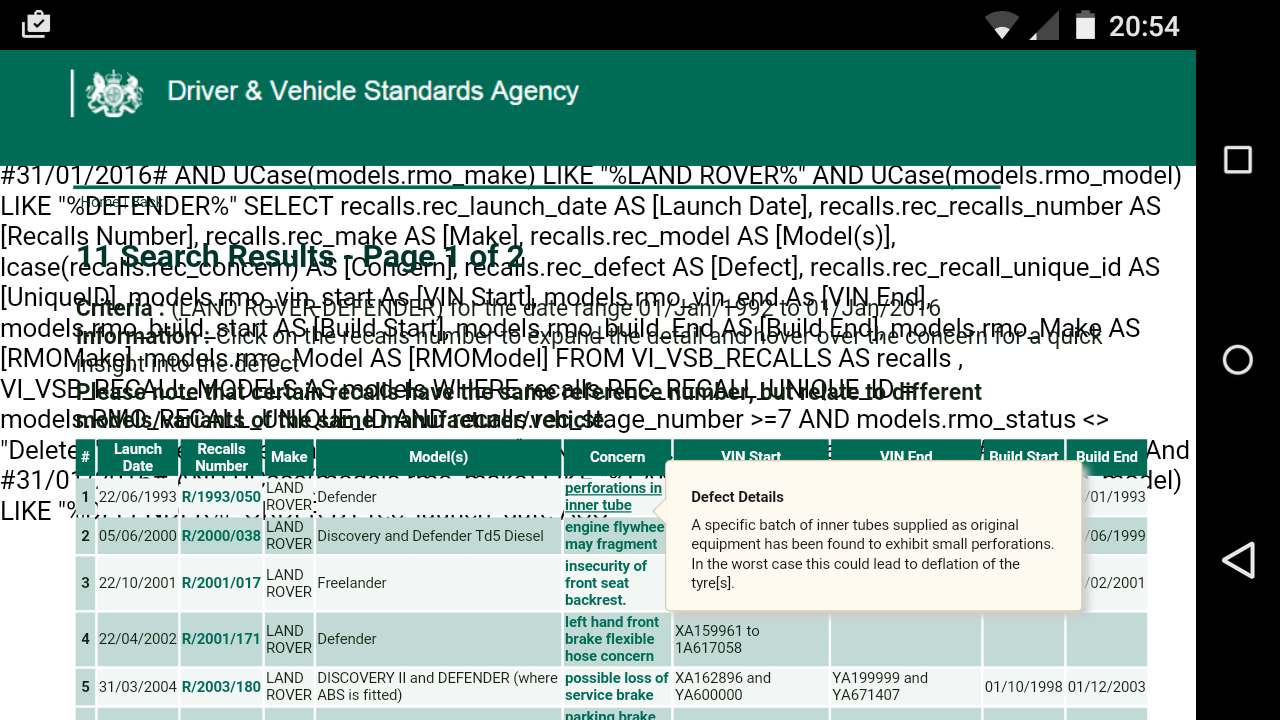Click the Concern column header

coord(617,457)
